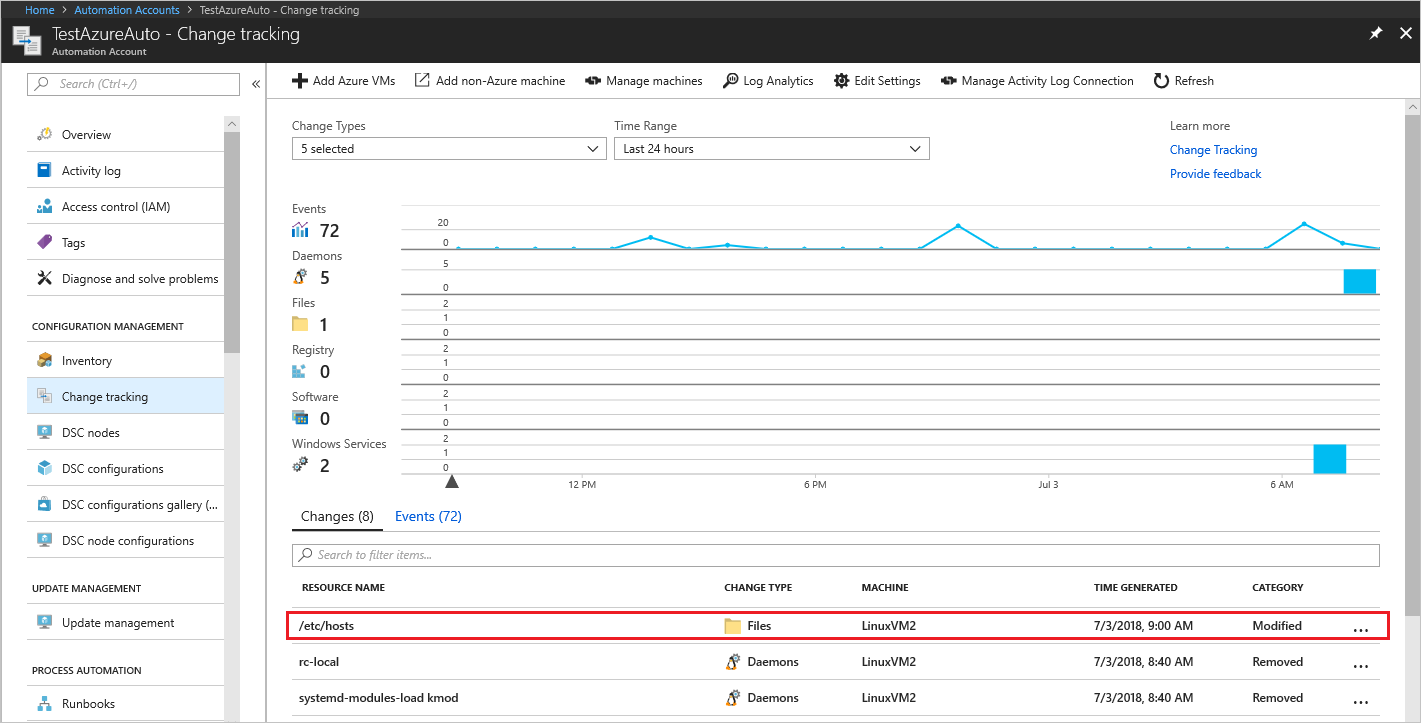This screenshot has height=723, width=1421.
Task: Click the DSC node configurations icon
Action: tap(44, 540)
